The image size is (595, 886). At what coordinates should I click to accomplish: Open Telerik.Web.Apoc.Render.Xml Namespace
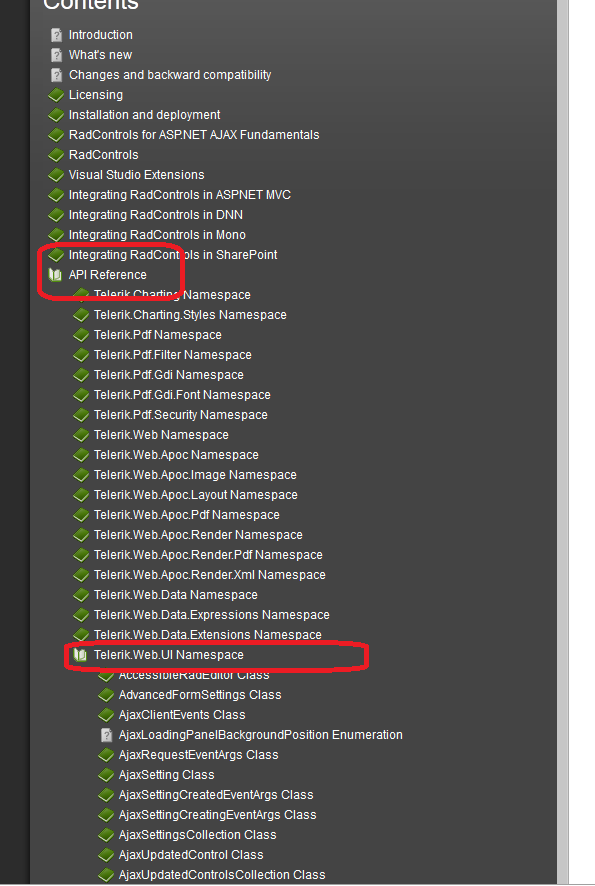(210, 575)
